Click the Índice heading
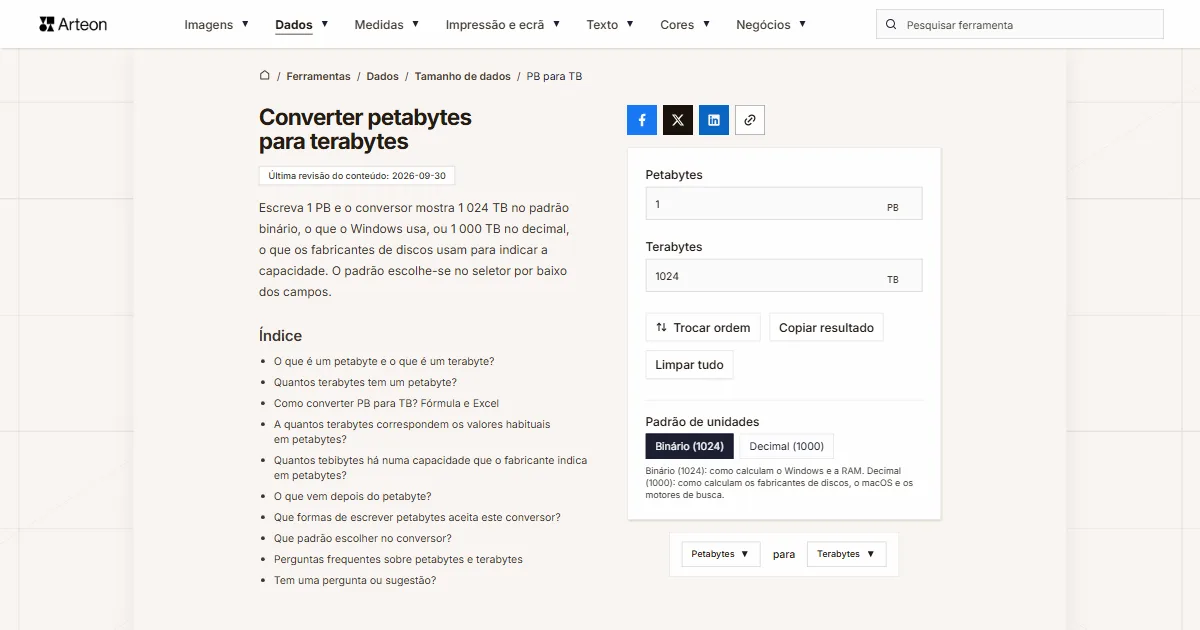Viewport: 1200px width, 630px height. click(280, 336)
